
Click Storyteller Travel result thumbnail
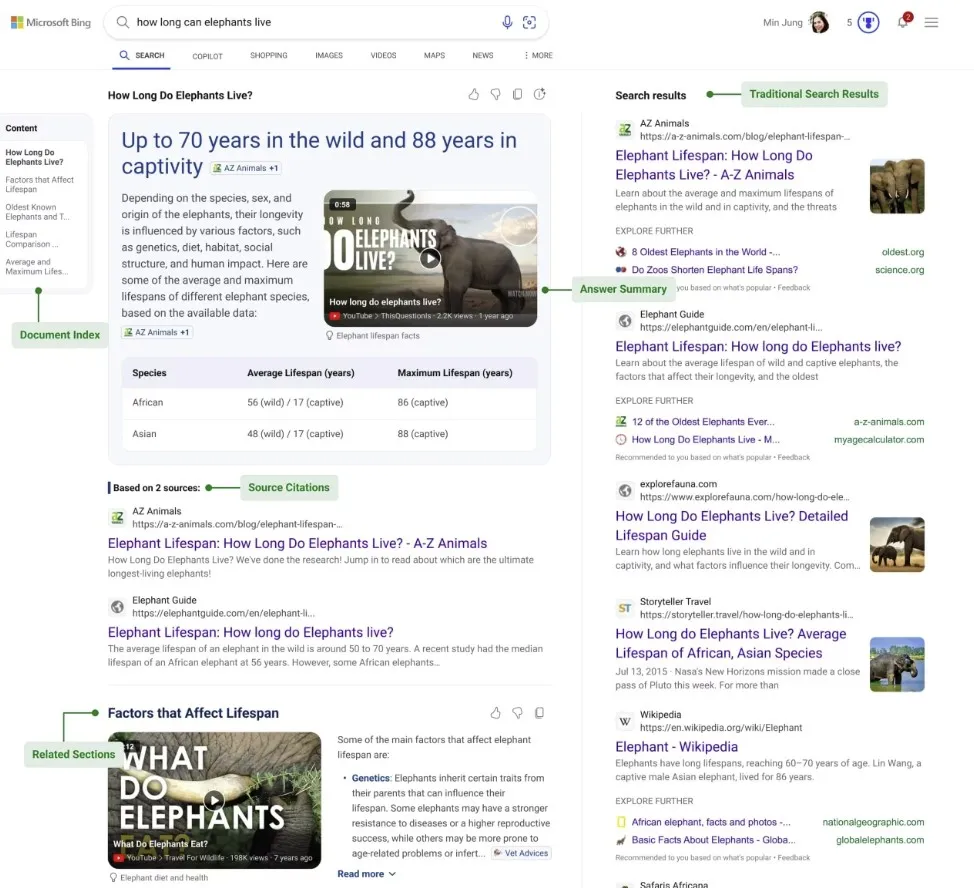pos(897,664)
